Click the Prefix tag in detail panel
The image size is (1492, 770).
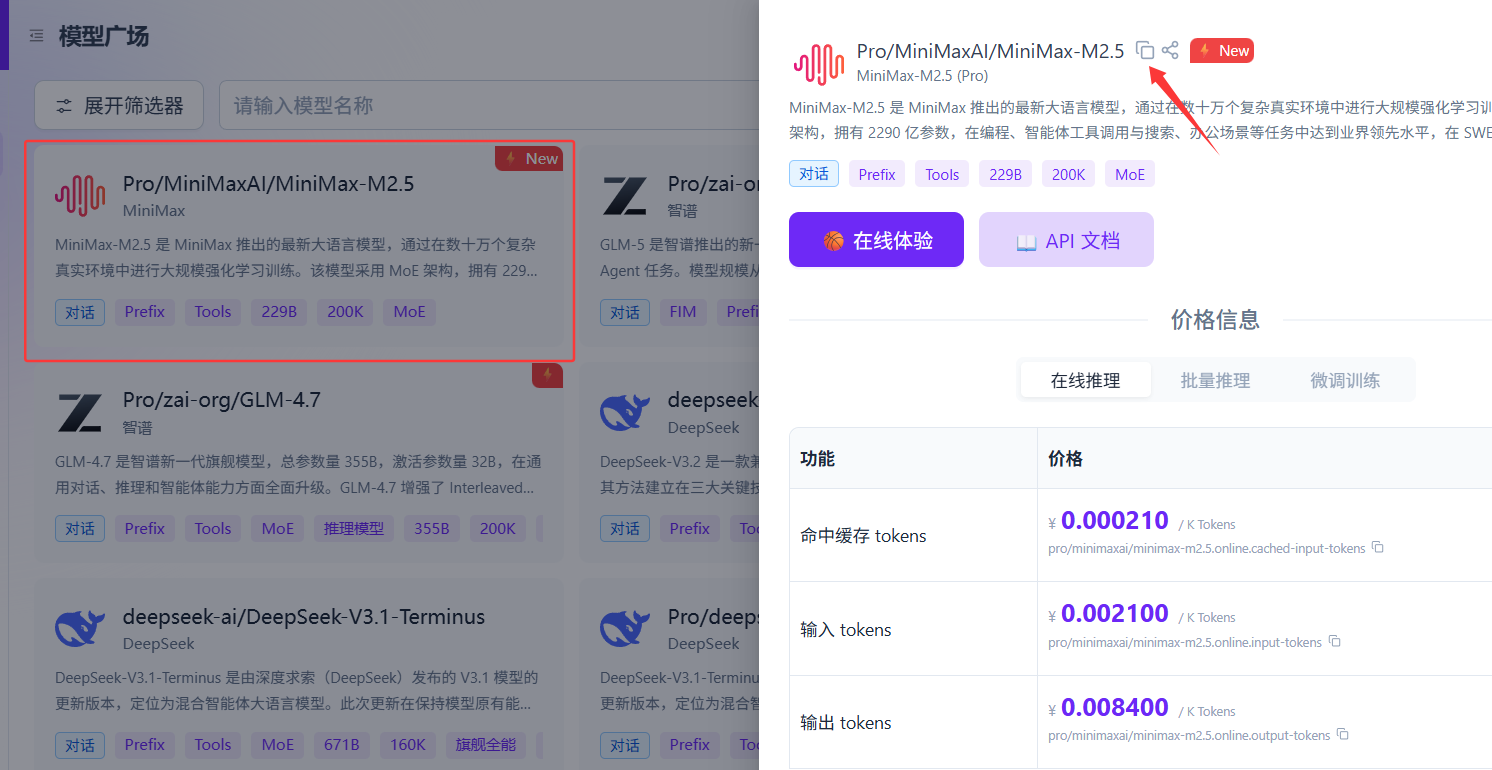[x=877, y=174]
